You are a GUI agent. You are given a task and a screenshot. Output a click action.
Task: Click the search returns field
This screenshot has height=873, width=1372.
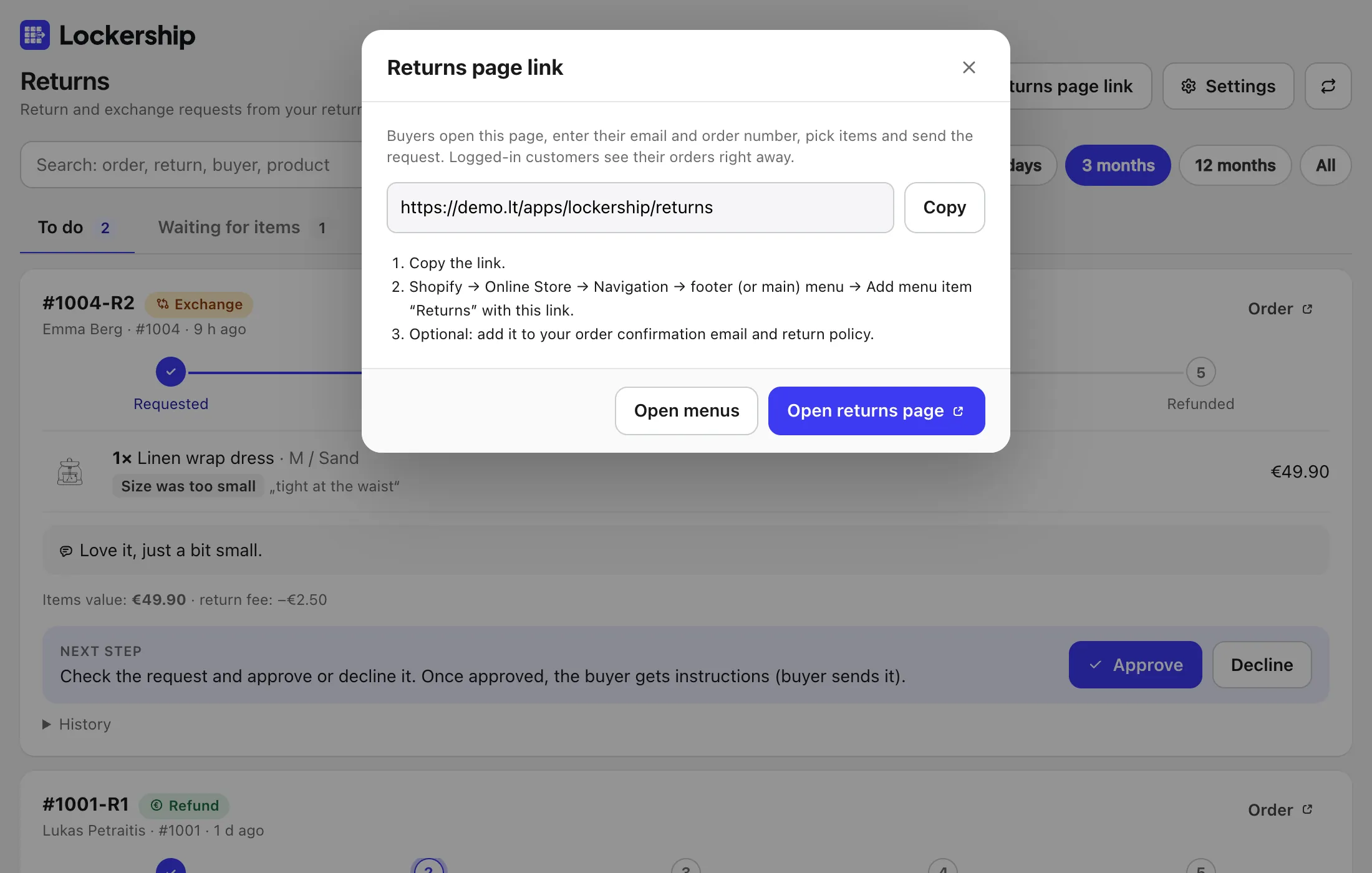coord(191,165)
